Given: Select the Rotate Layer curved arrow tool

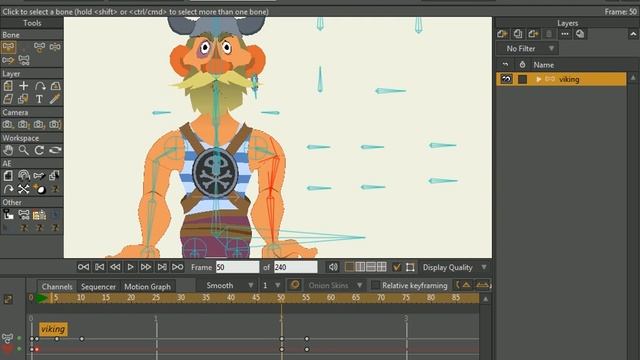Looking at the screenshot, I should pyautogui.click(x=40, y=86).
